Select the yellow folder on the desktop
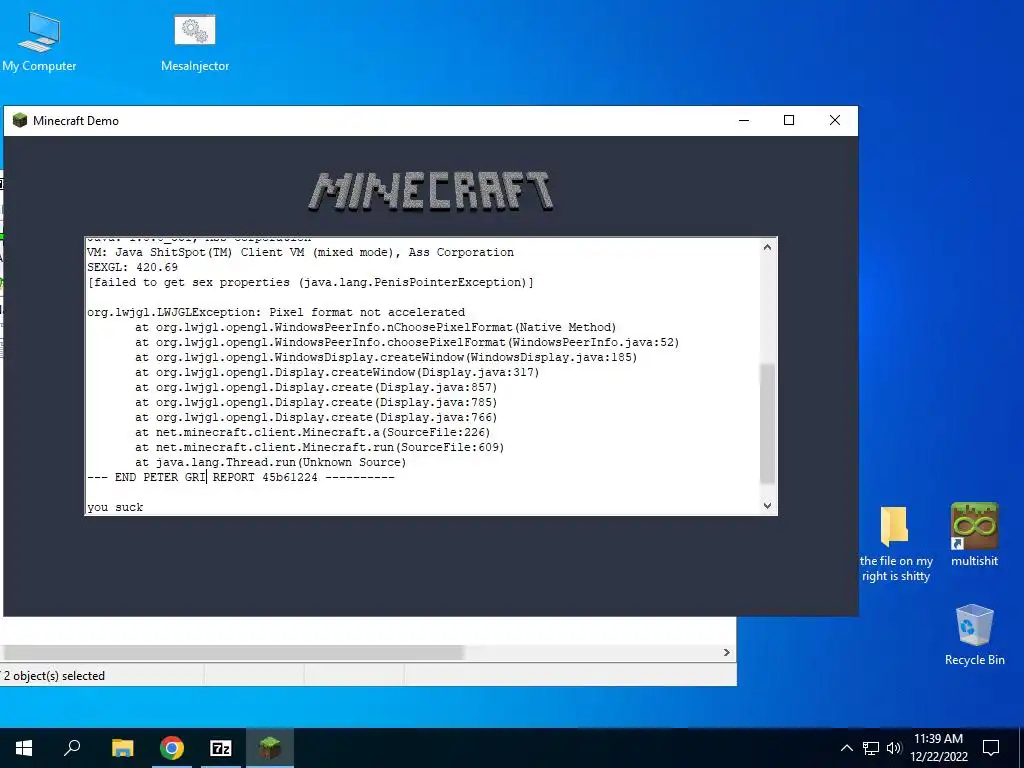 click(x=895, y=542)
